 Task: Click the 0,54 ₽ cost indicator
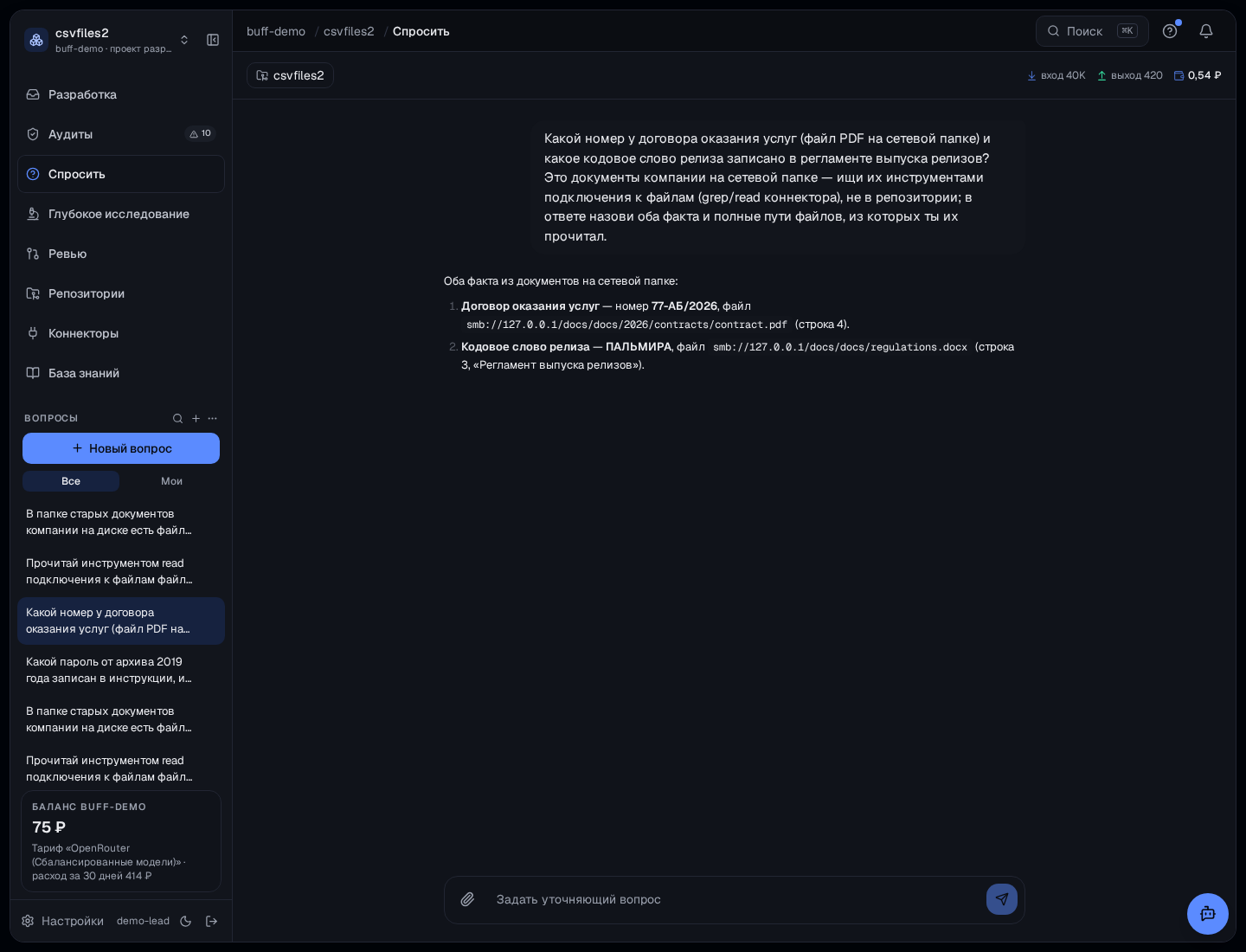[x=1198, y=75]
